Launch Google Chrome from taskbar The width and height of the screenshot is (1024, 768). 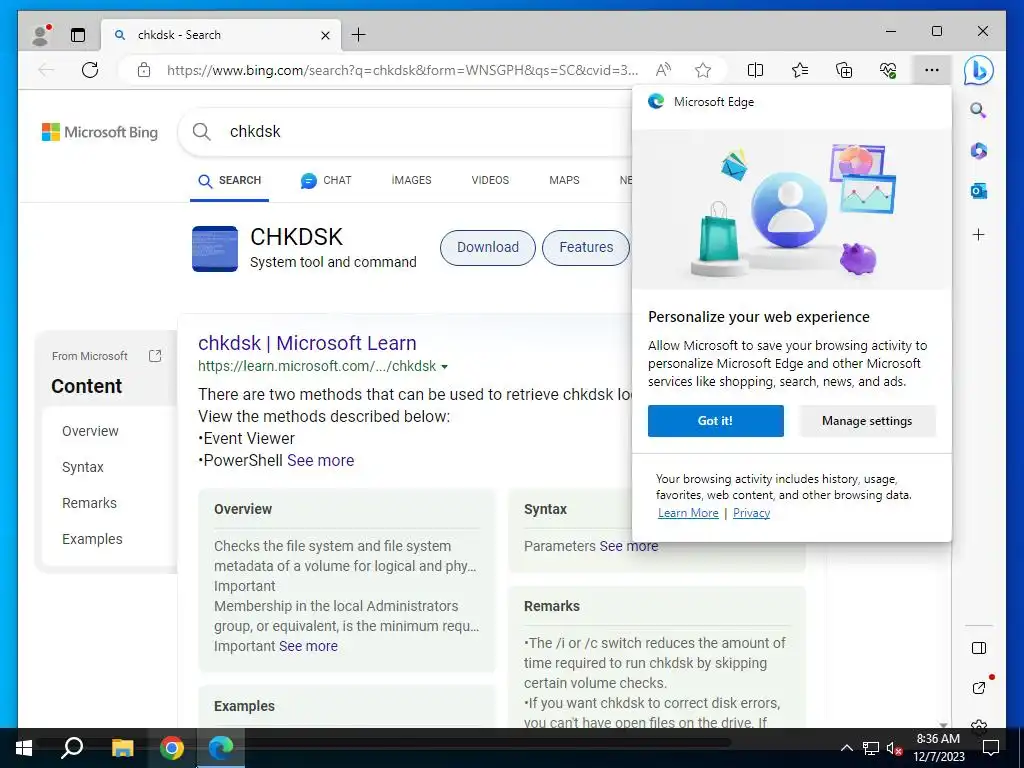172,748
